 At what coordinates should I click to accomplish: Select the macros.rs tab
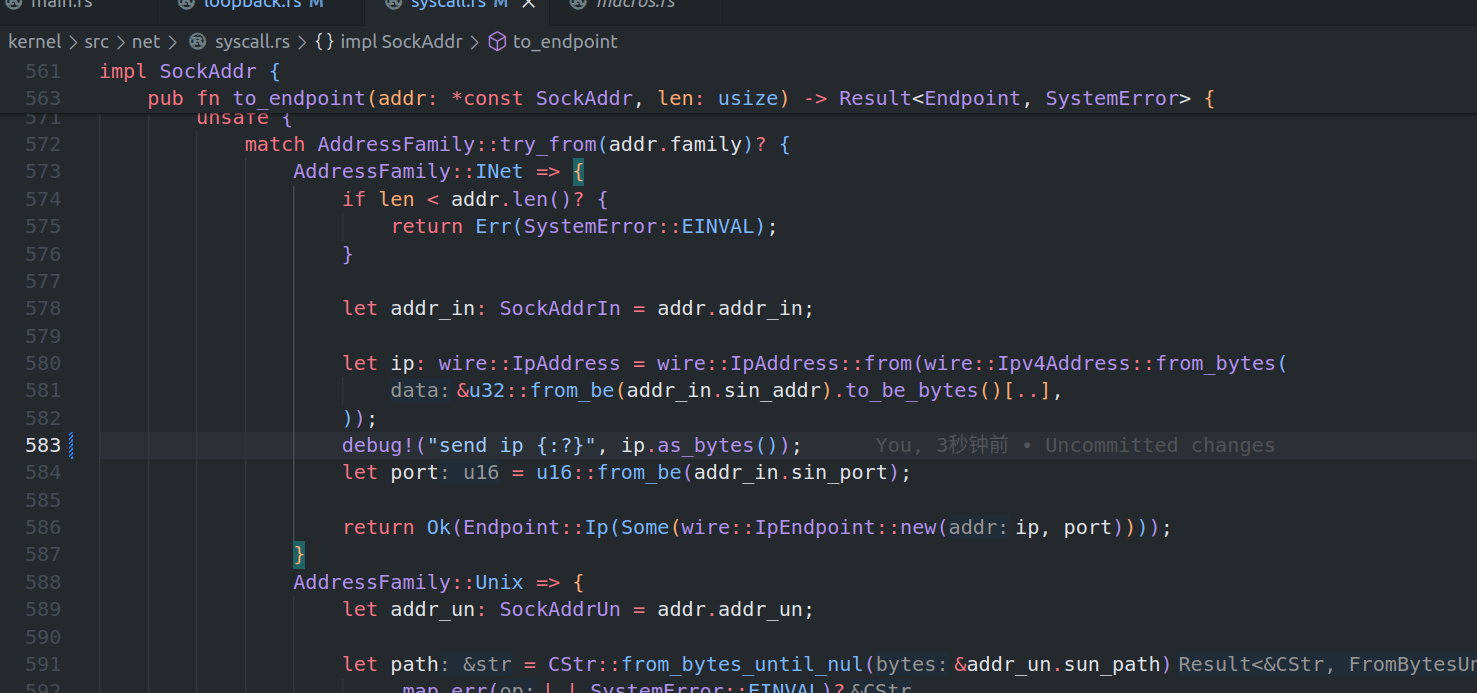pos(635,4)
